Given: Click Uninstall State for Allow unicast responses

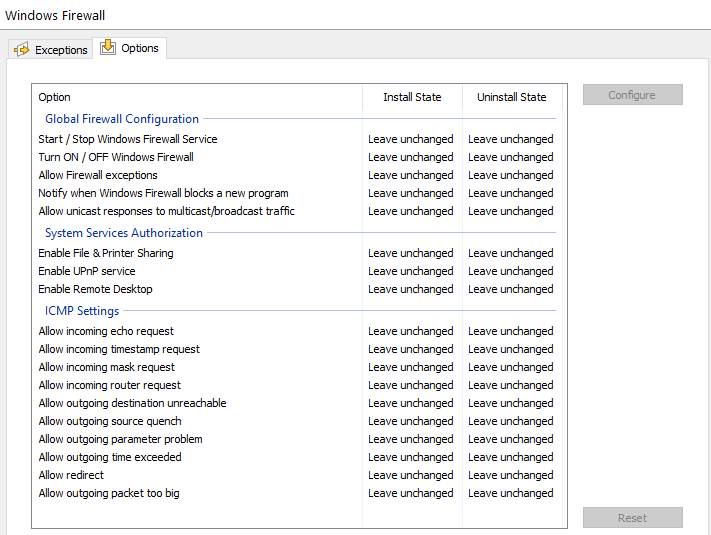Looking at the screenshot, I should 511,211.
